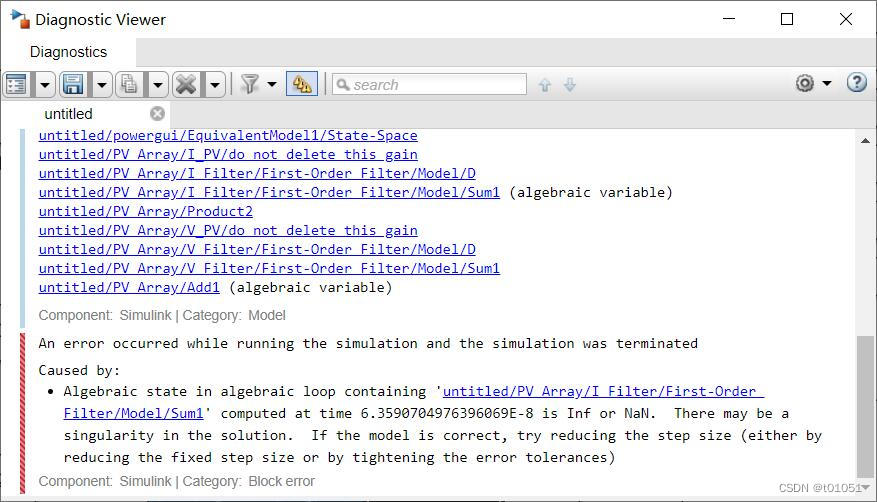Open V Filter First-Order Filter Model/Sum1 link

(269, 269)
